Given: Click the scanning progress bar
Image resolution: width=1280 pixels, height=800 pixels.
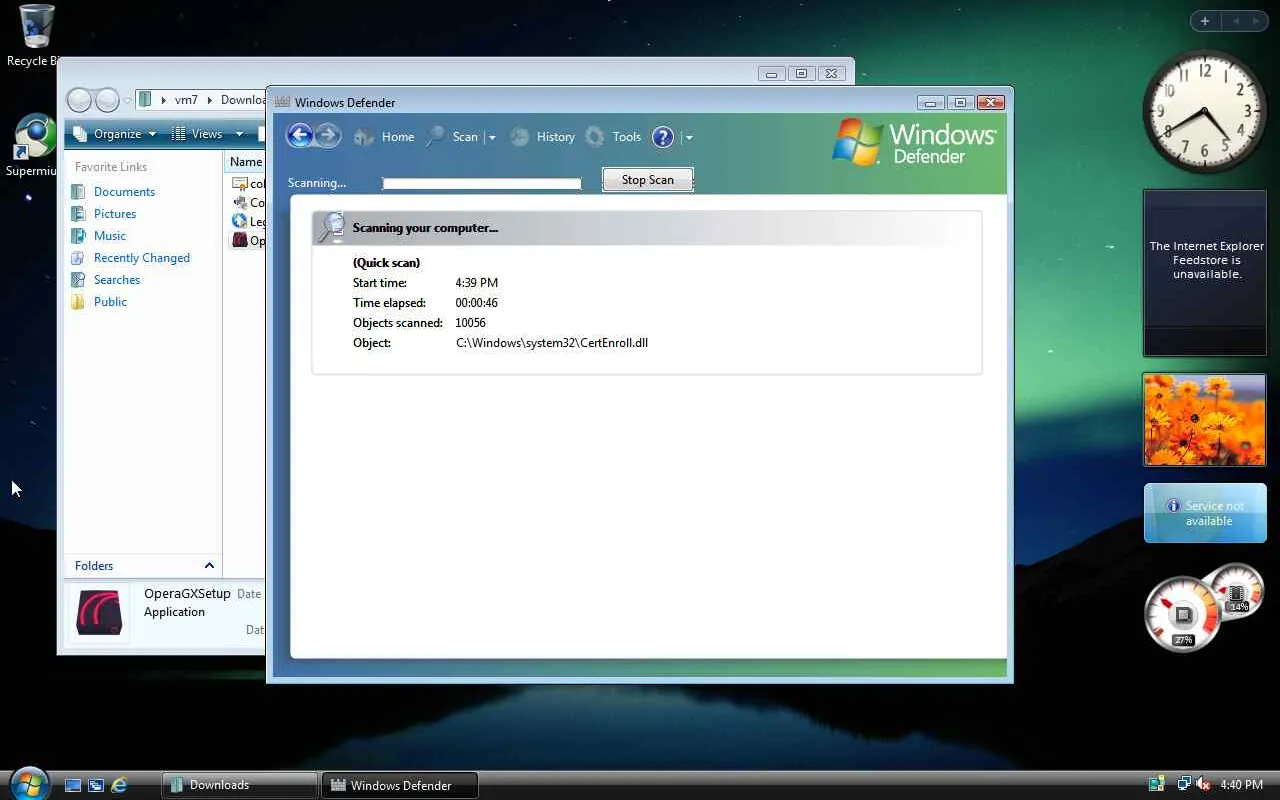Looking at the screenshot, I should pos(482,183).
